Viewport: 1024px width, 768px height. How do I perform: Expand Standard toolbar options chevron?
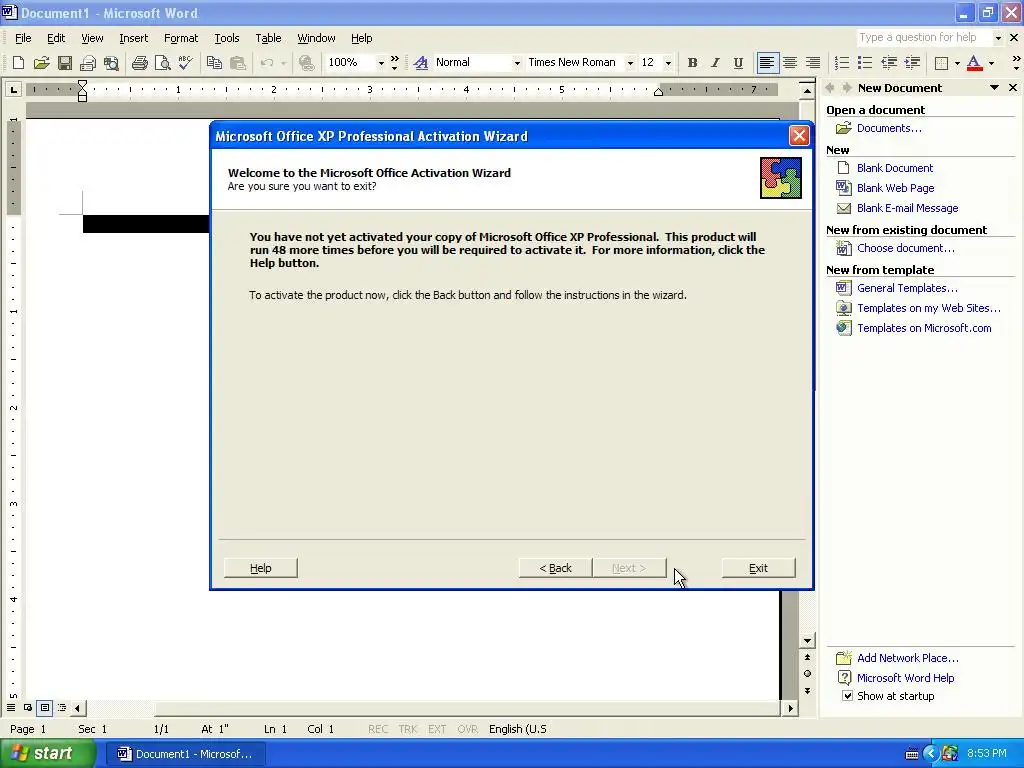394,63
